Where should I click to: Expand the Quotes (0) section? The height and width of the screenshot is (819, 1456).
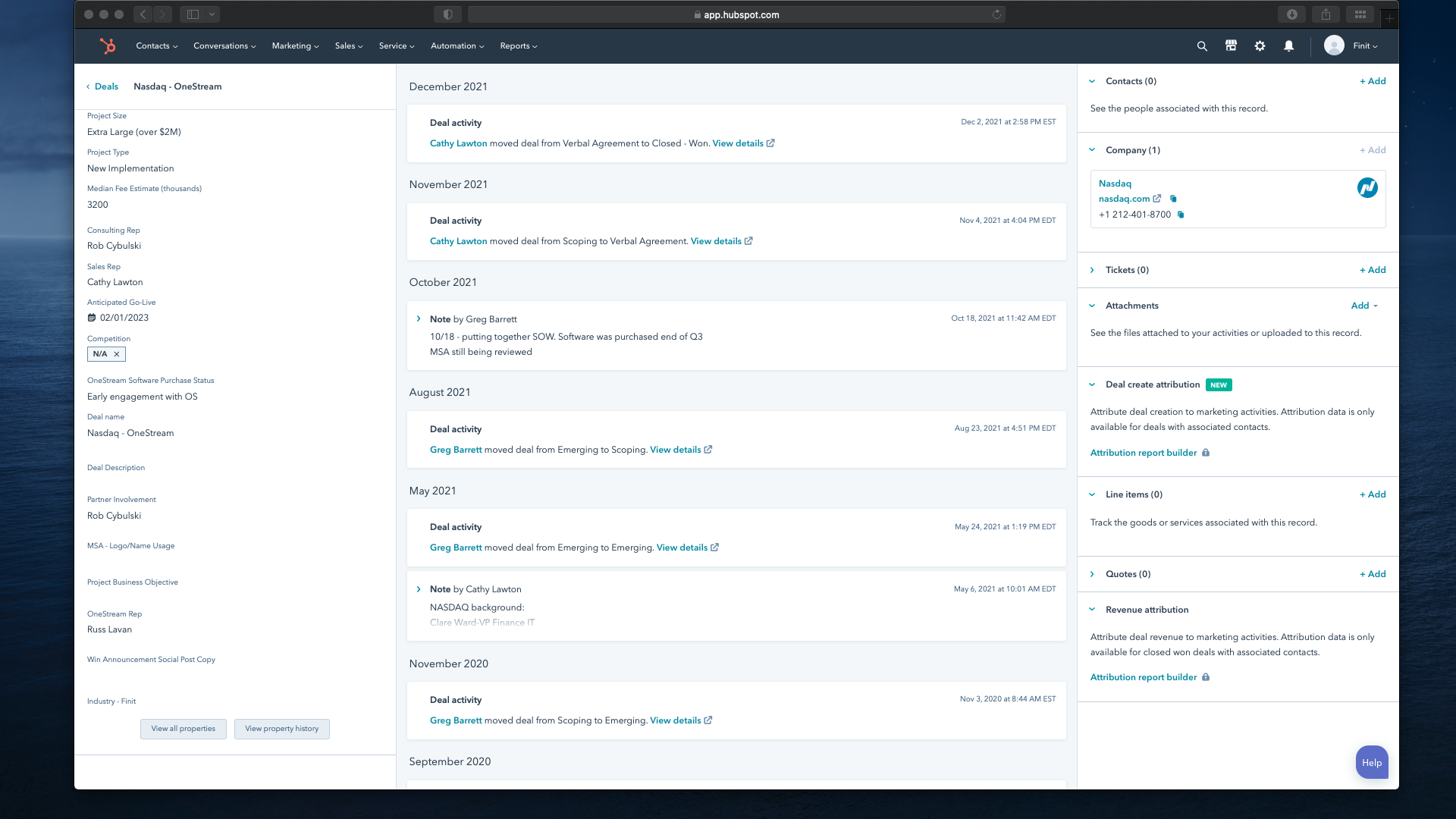pyautogui.click(x=1092, y=574)
